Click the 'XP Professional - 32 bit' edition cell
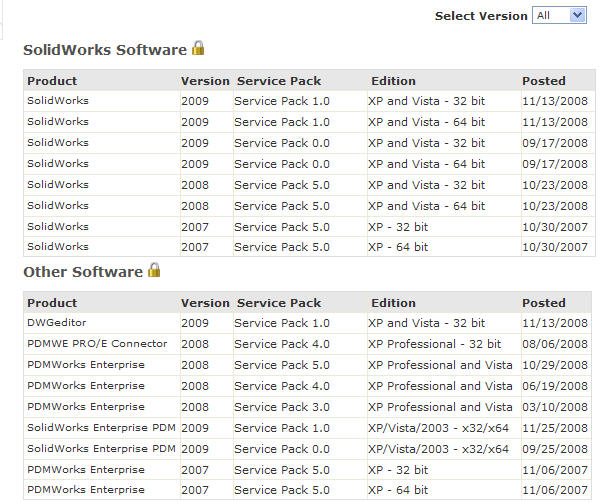The image size is (605, 503). click(434, 344)
